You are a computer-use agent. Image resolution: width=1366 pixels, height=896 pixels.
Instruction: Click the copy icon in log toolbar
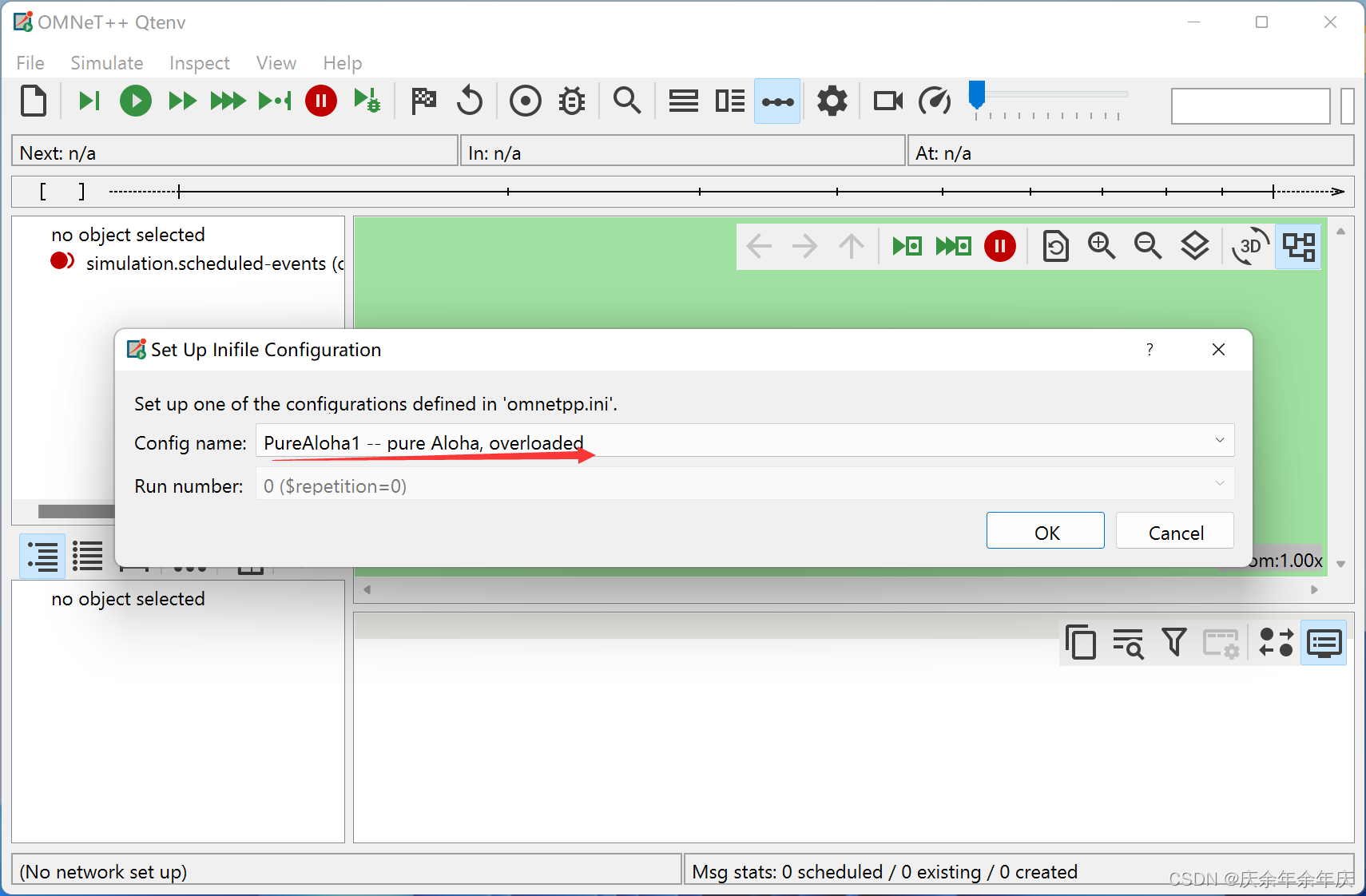1081,642
